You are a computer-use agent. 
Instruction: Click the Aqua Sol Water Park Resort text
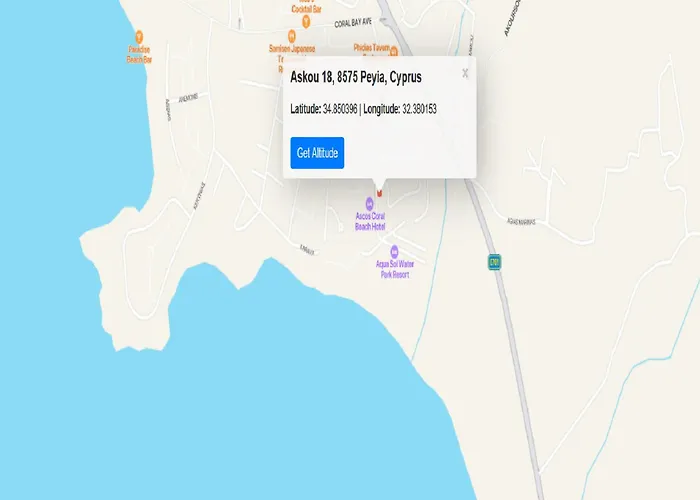pyautogui.click(x=395, y=269)
